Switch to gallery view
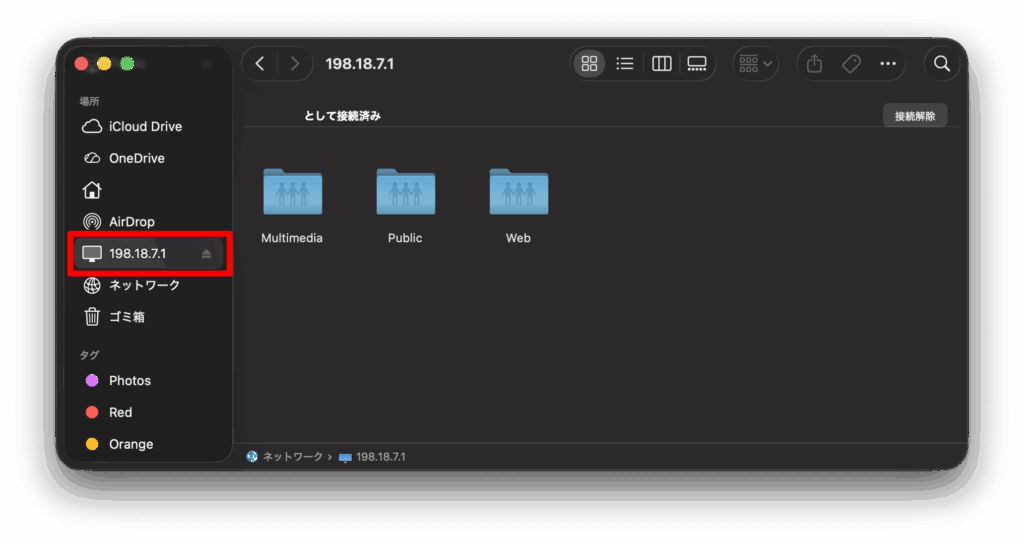This screenshot has width=1024, height=544. tap(697, 64)
